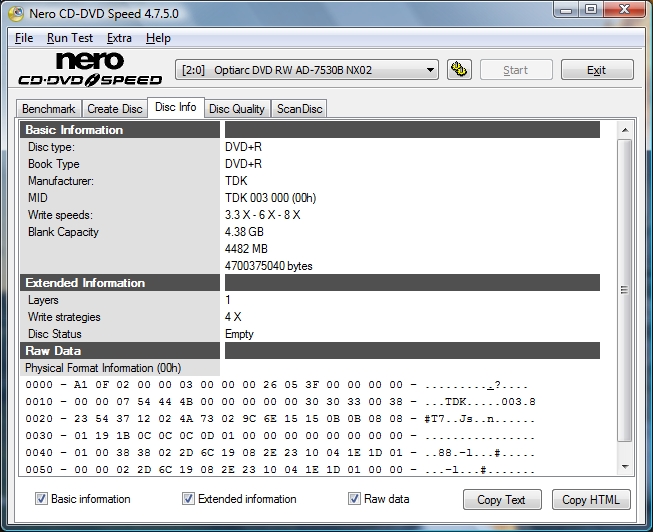This screenshot has width=653, height=532.
Task: Click the drive options icon button
Action: [459, 70]
